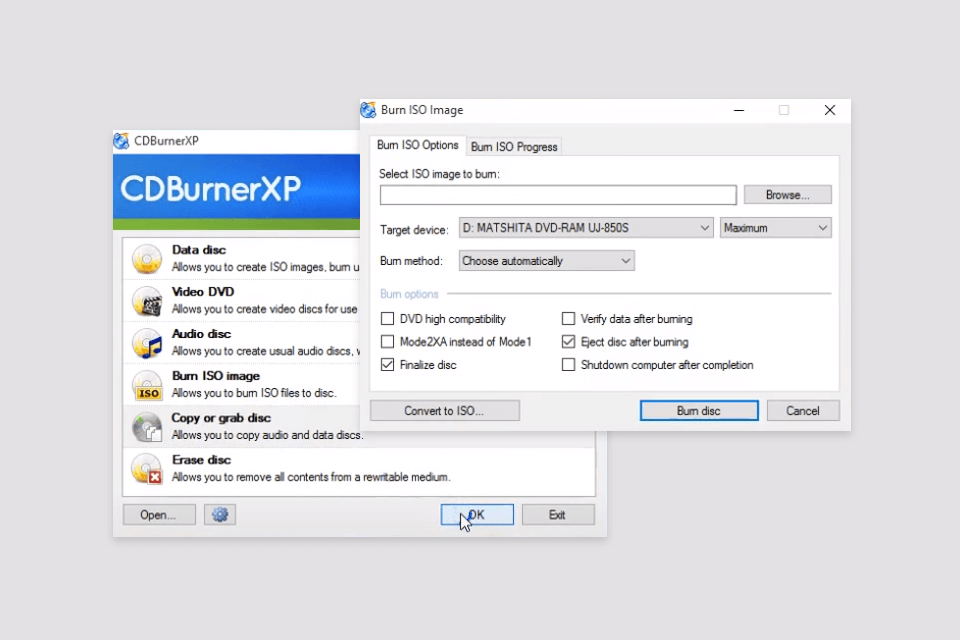The height and width of the screenshot is (640, 960).
Task: Select the Video DVD clapperboard icon
Action: 147,301
